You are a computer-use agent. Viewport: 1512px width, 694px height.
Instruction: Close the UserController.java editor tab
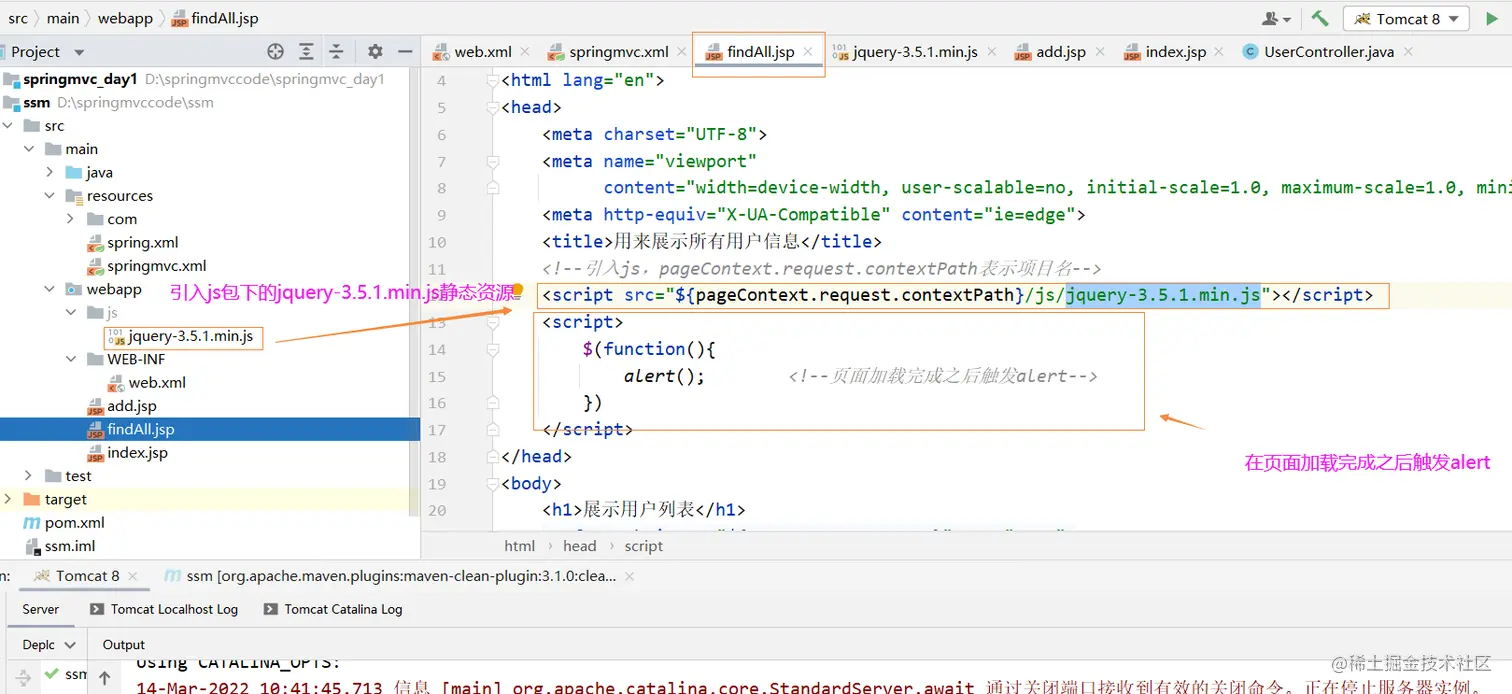click(1409, 52)
